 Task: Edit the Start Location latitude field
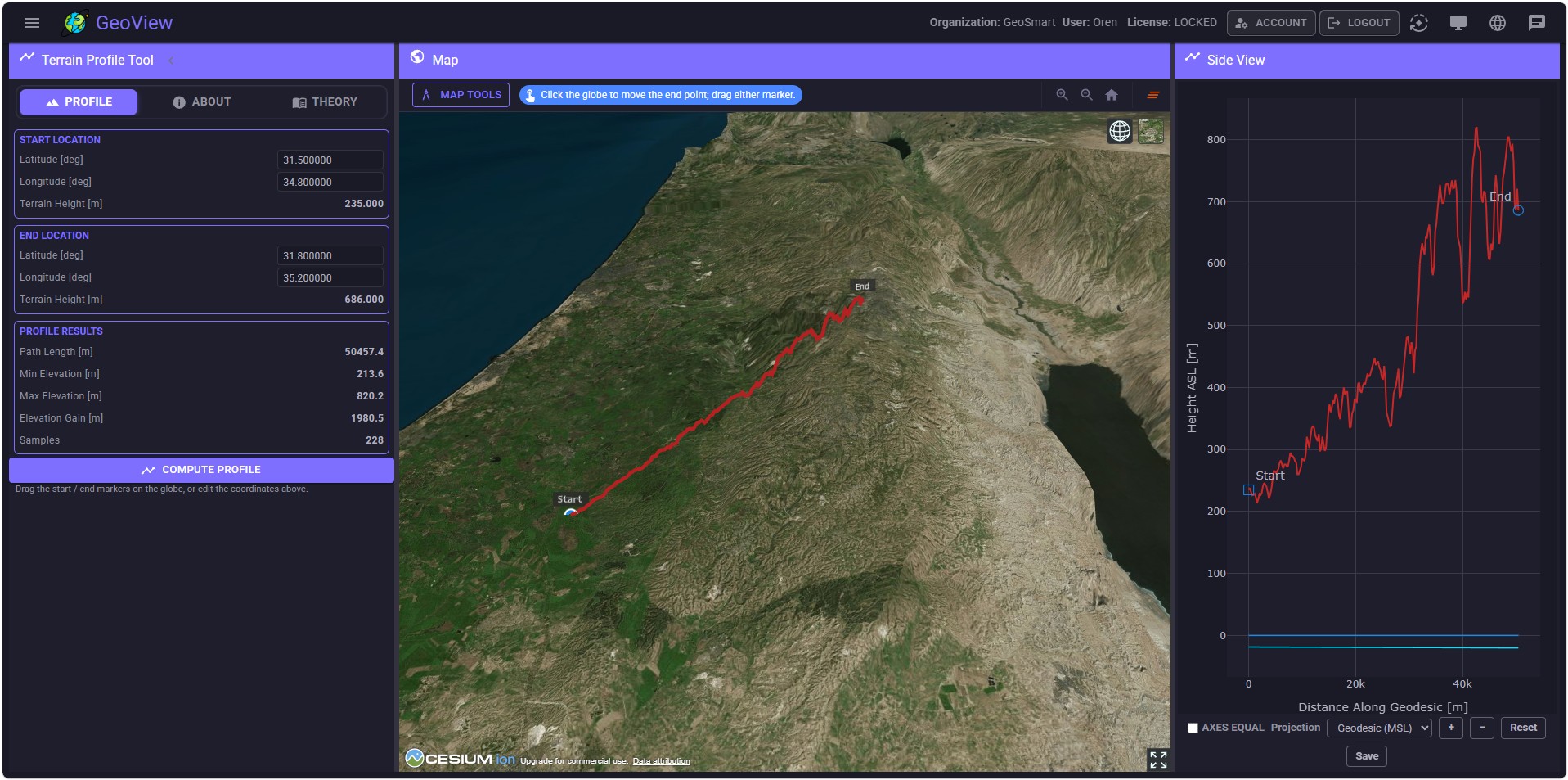(330, 160)
